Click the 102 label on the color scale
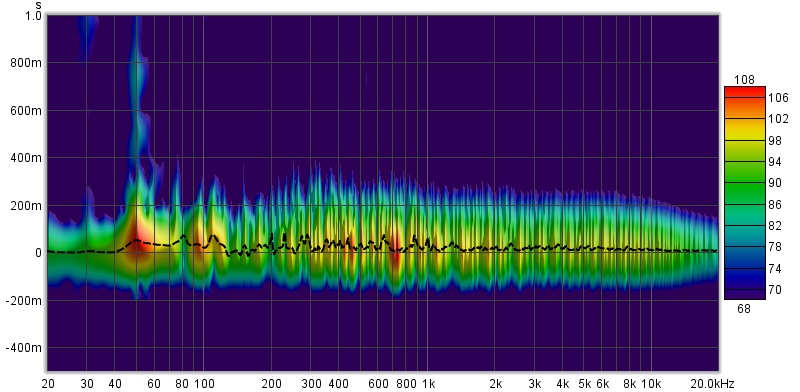This screenshot has height=392, width=800. [x=779, y=119]
